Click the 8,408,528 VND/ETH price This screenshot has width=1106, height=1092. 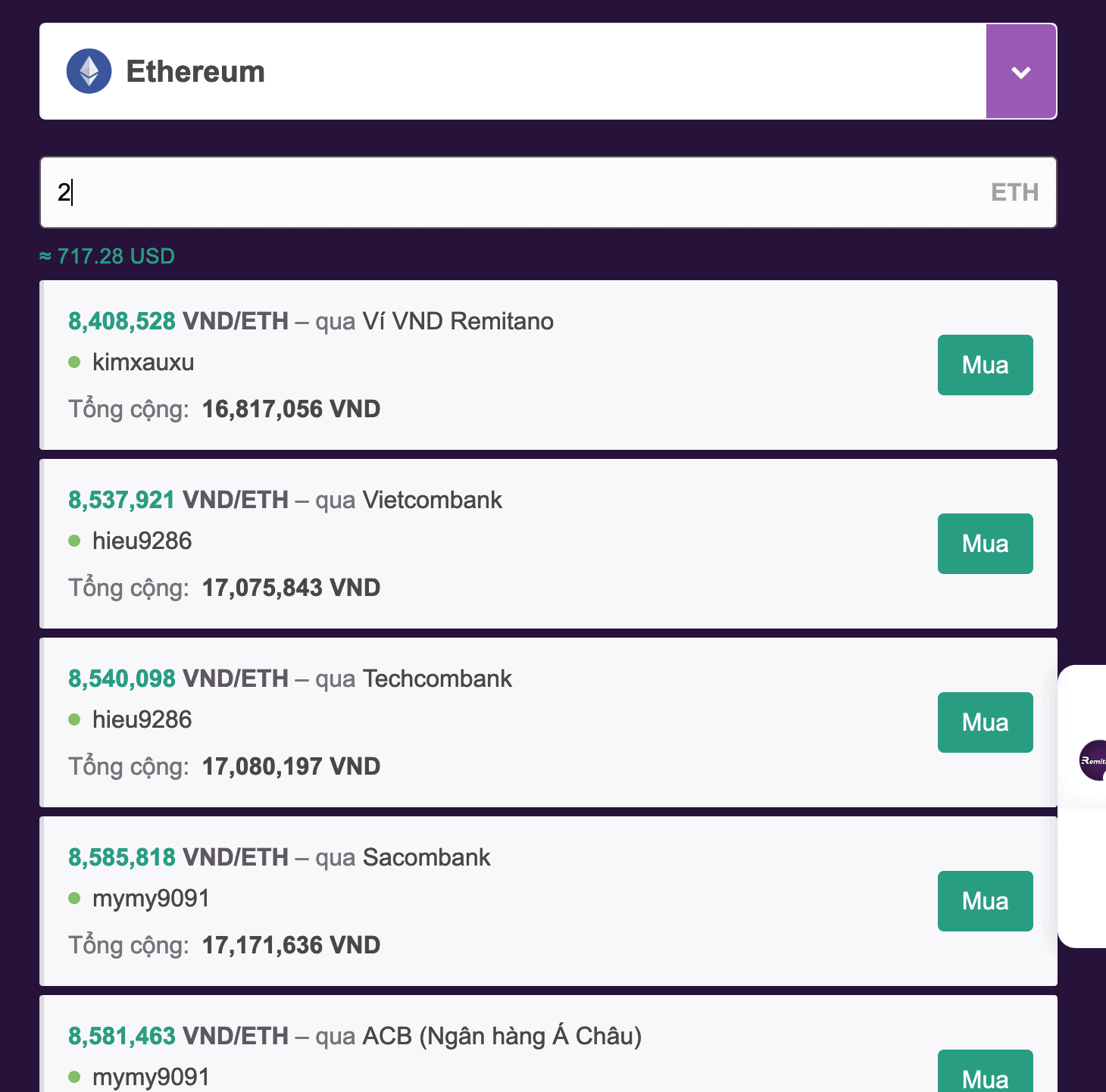pos(178,321)
